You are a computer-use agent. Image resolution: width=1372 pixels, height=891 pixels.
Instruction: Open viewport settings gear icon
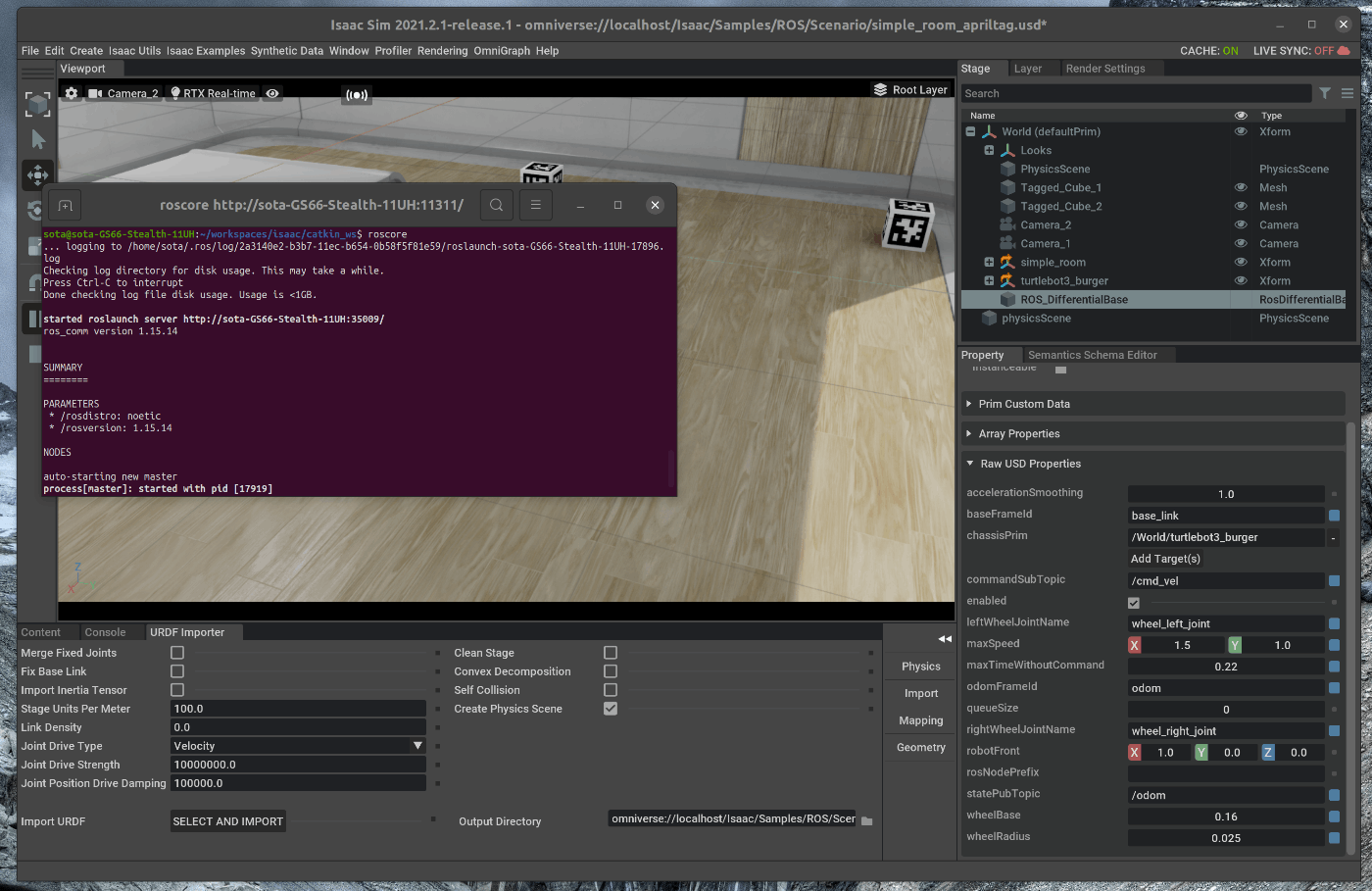pos(72,93)
